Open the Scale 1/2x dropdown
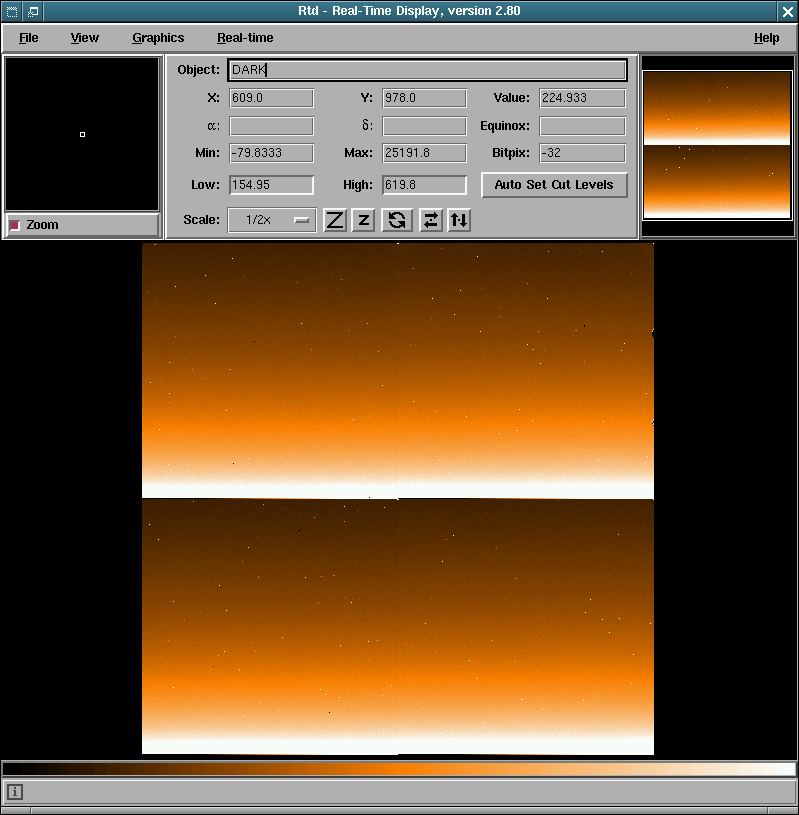 272,220
